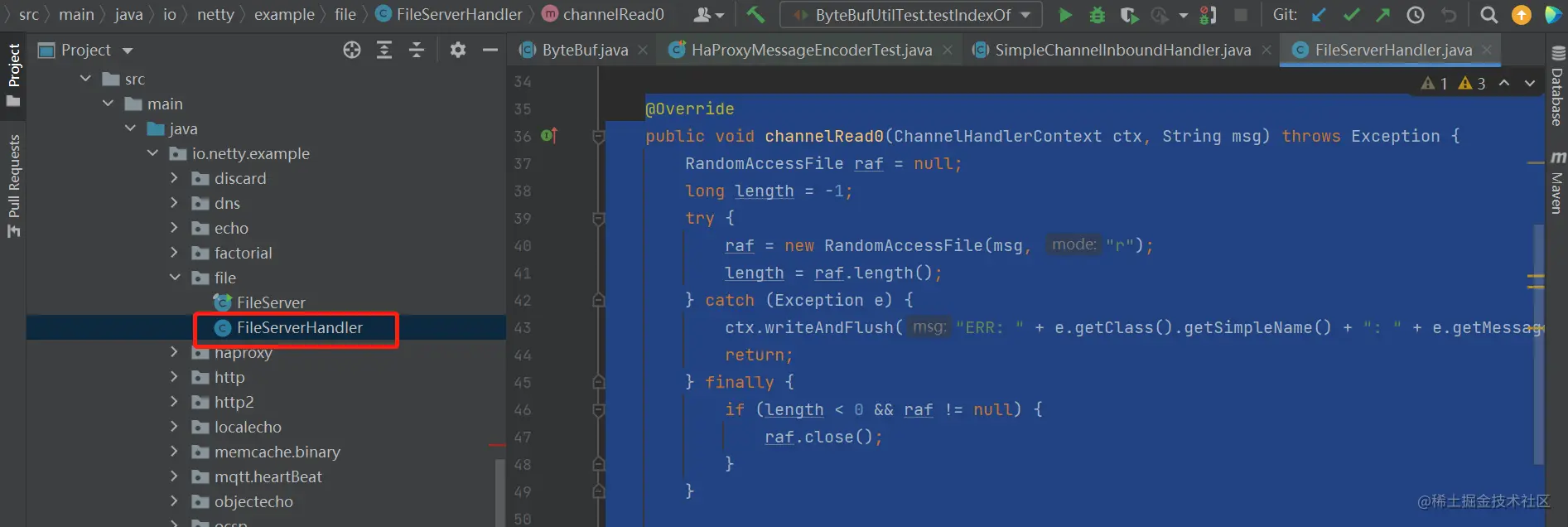Go to next highlighted problem arrow
This screenshot has height=527, width=1568.
pos(1530,83)
